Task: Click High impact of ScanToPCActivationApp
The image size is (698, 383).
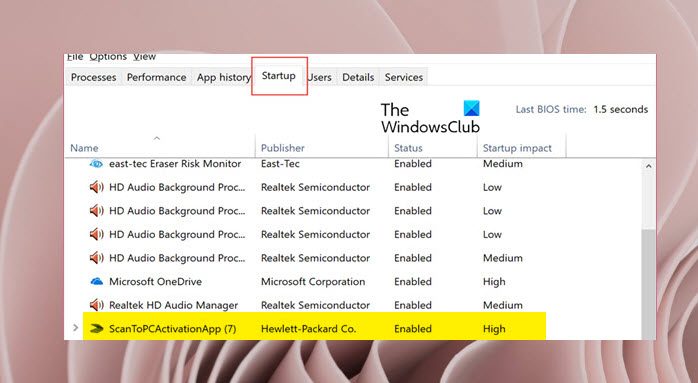Action: (x=494, y=329)
